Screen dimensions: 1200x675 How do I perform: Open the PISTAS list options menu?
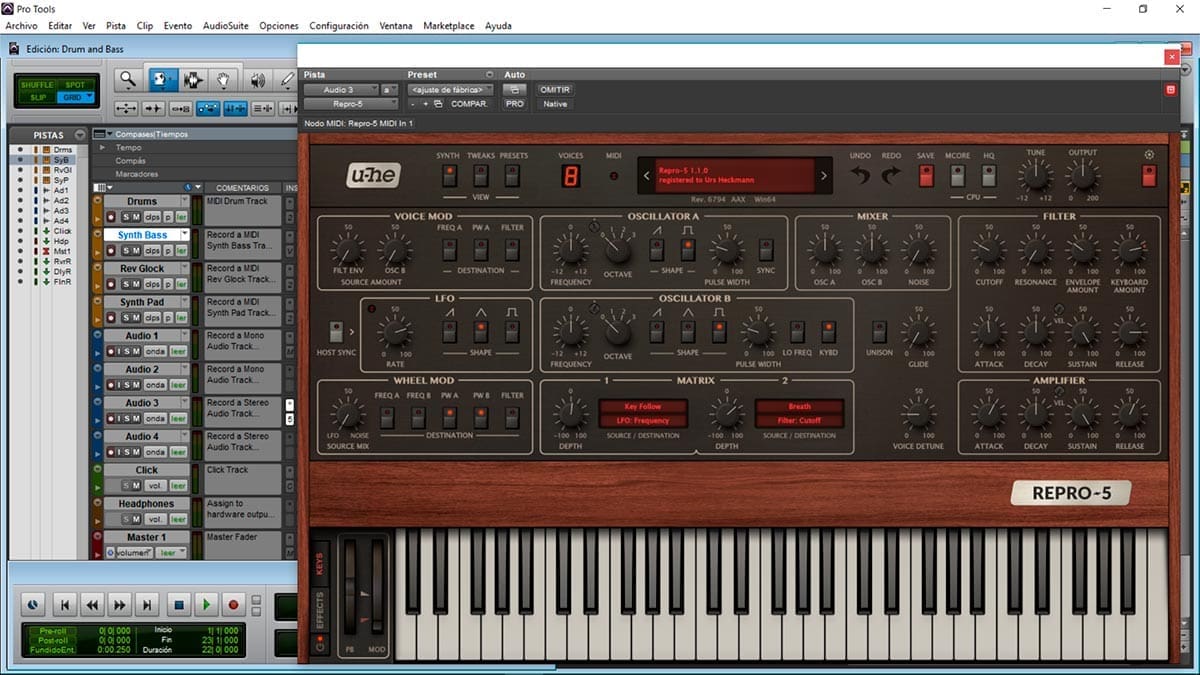click(x=79, y=134)
